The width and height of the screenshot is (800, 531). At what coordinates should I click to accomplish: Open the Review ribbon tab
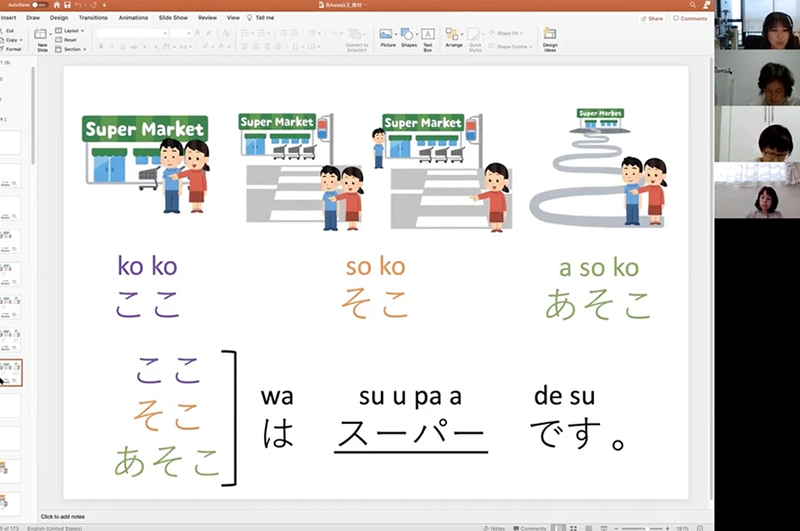click(208, 17)
